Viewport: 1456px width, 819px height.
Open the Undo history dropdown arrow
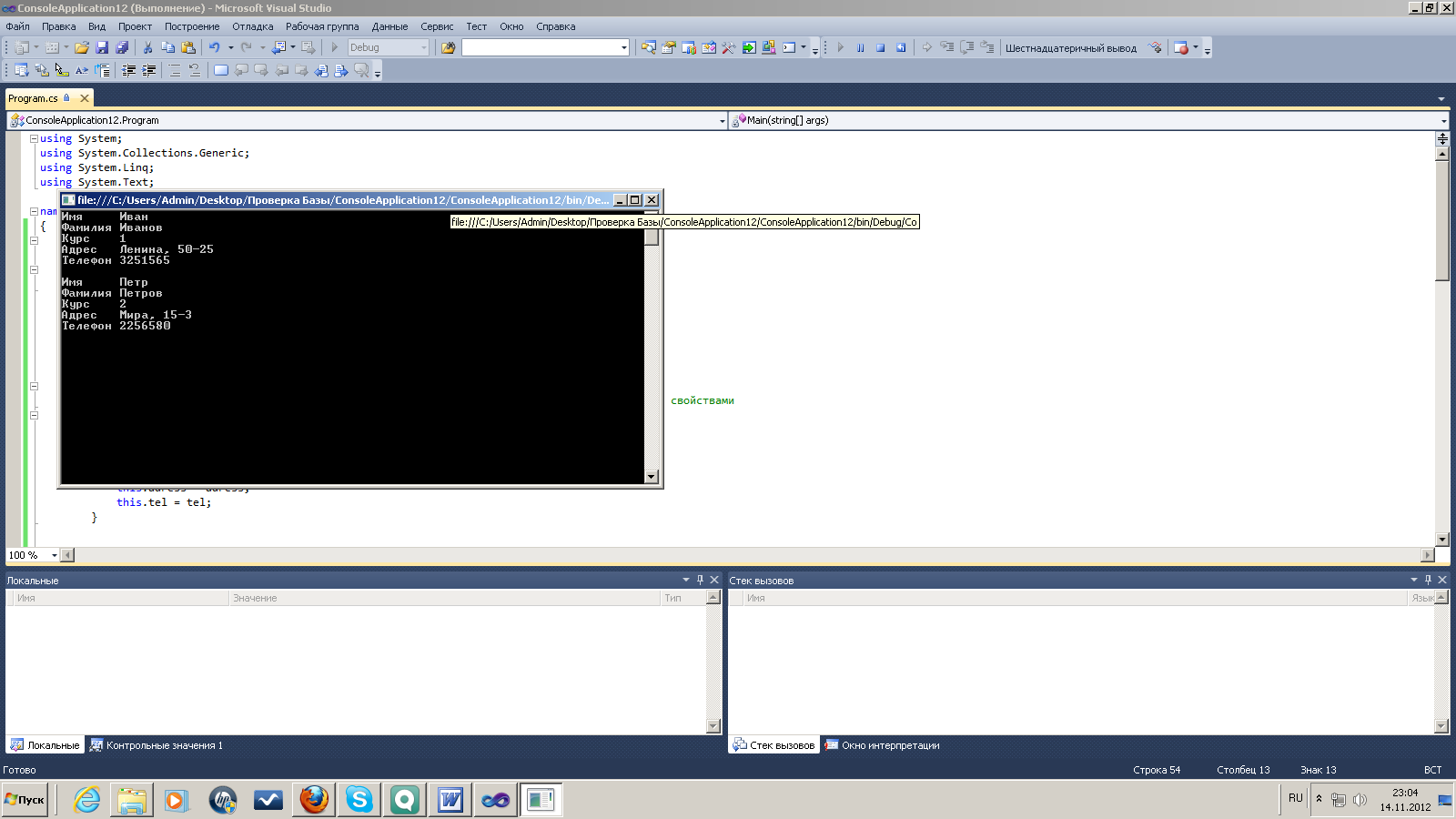(x=231, y=47)
